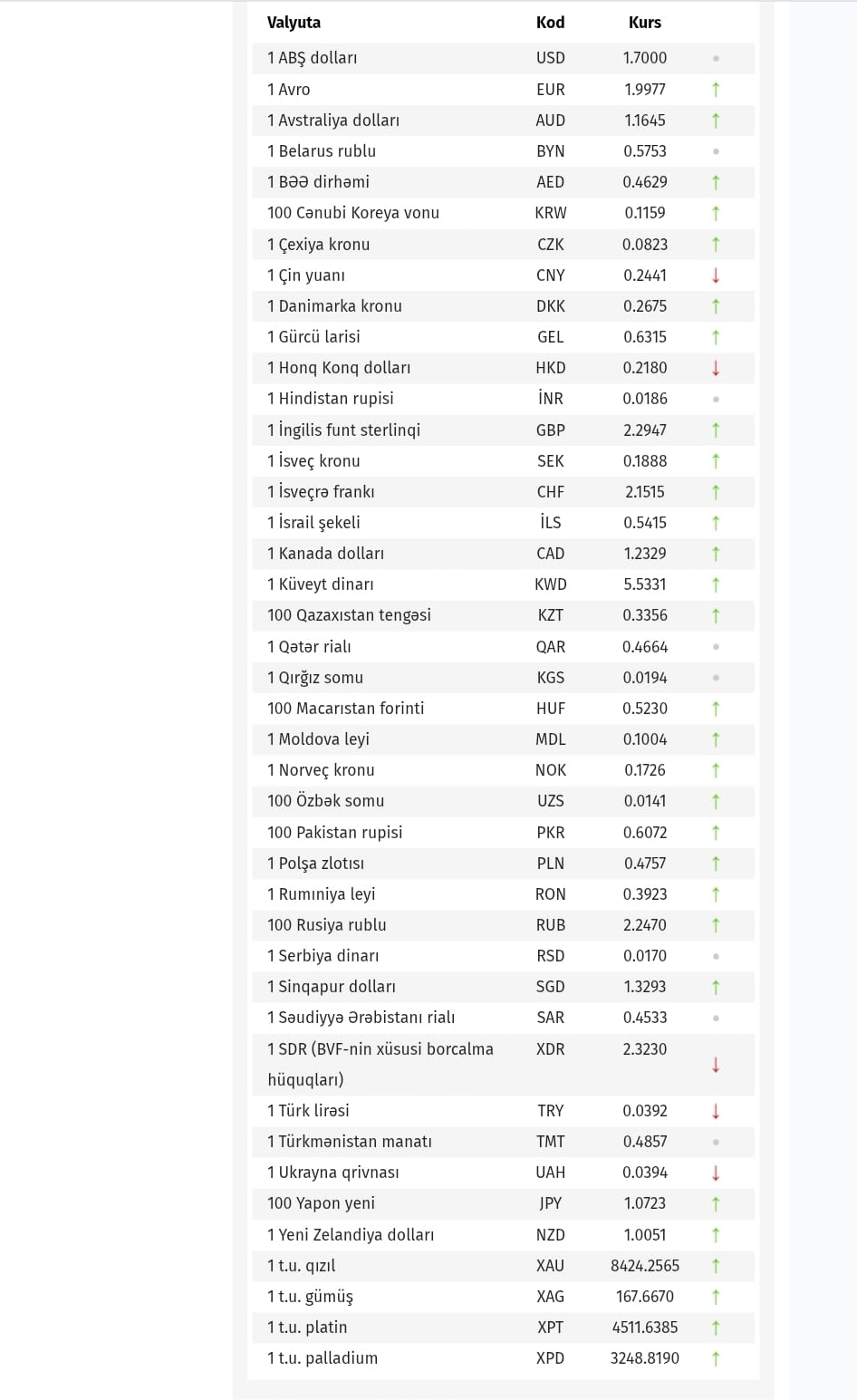Click the red down arrow for XDR

tap(716, 1065)
